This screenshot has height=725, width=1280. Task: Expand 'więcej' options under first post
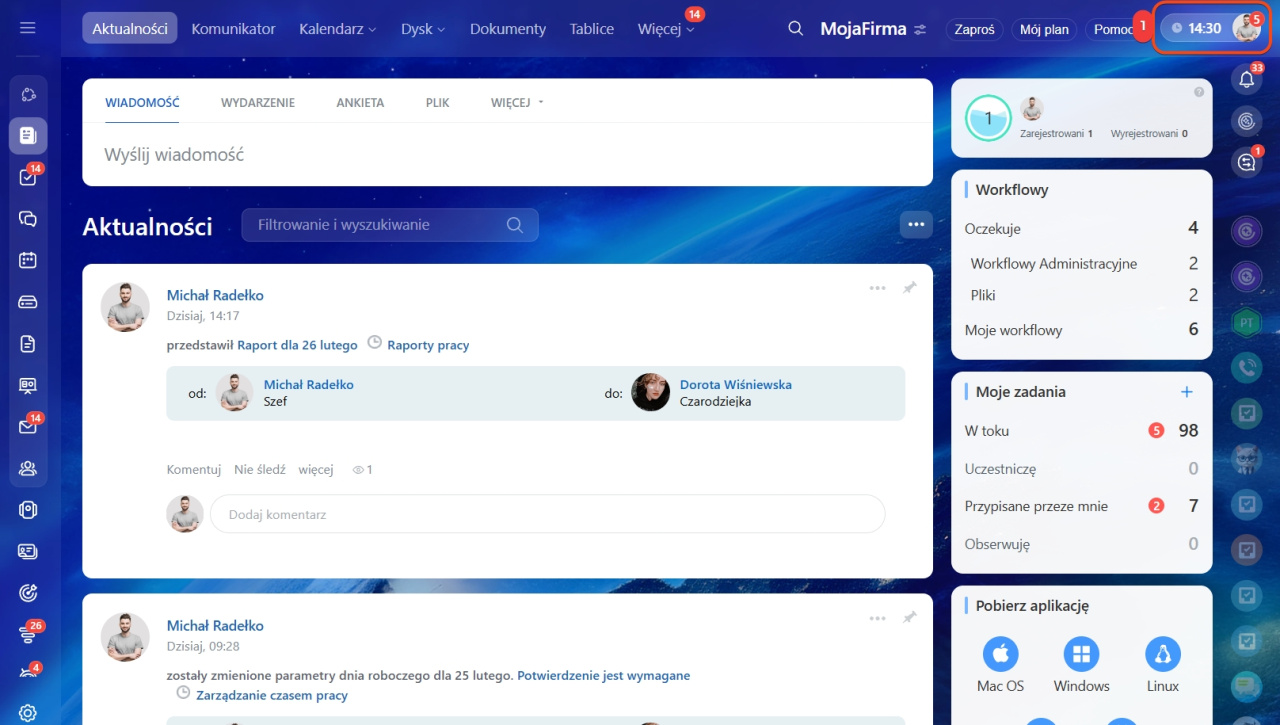[316, 469]
